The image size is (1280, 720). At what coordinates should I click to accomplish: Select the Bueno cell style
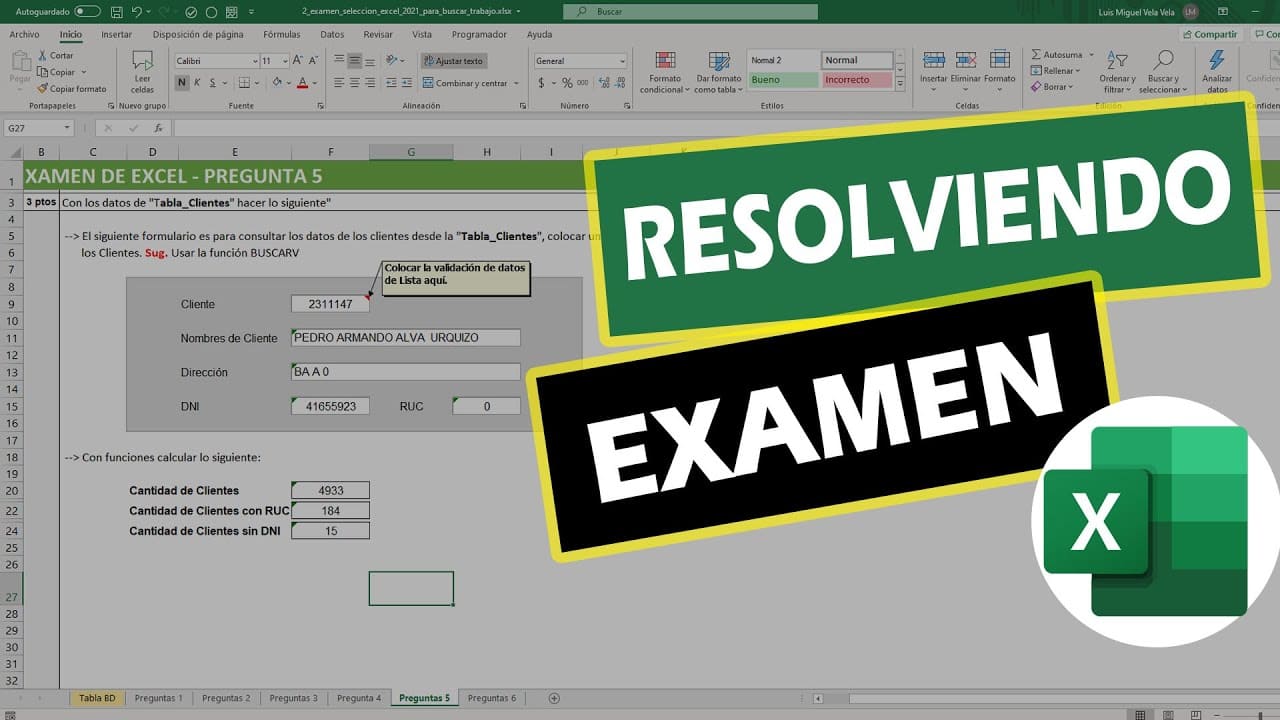tap(783, 80)
